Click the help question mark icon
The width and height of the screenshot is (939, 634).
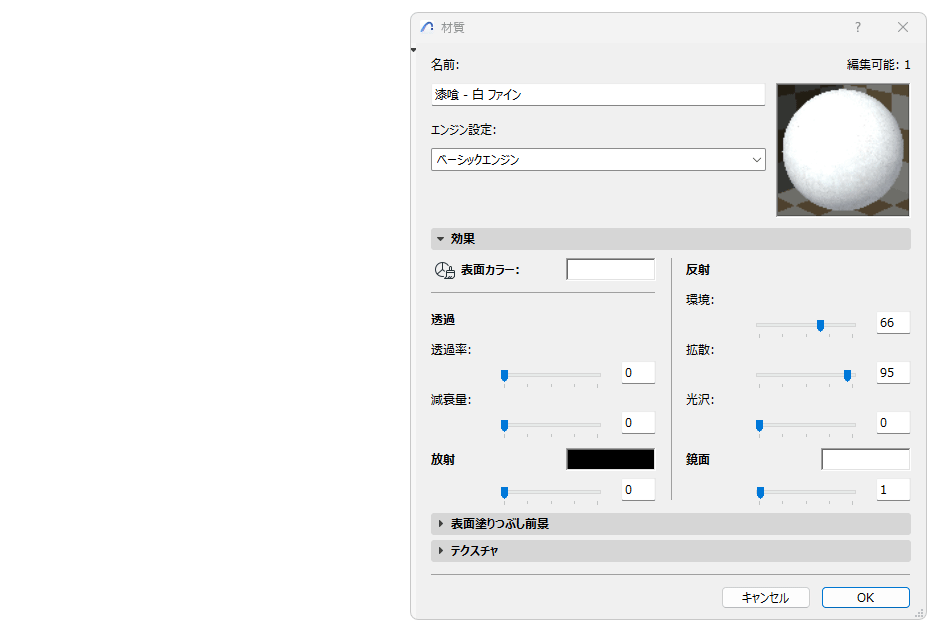click(857, 28)
